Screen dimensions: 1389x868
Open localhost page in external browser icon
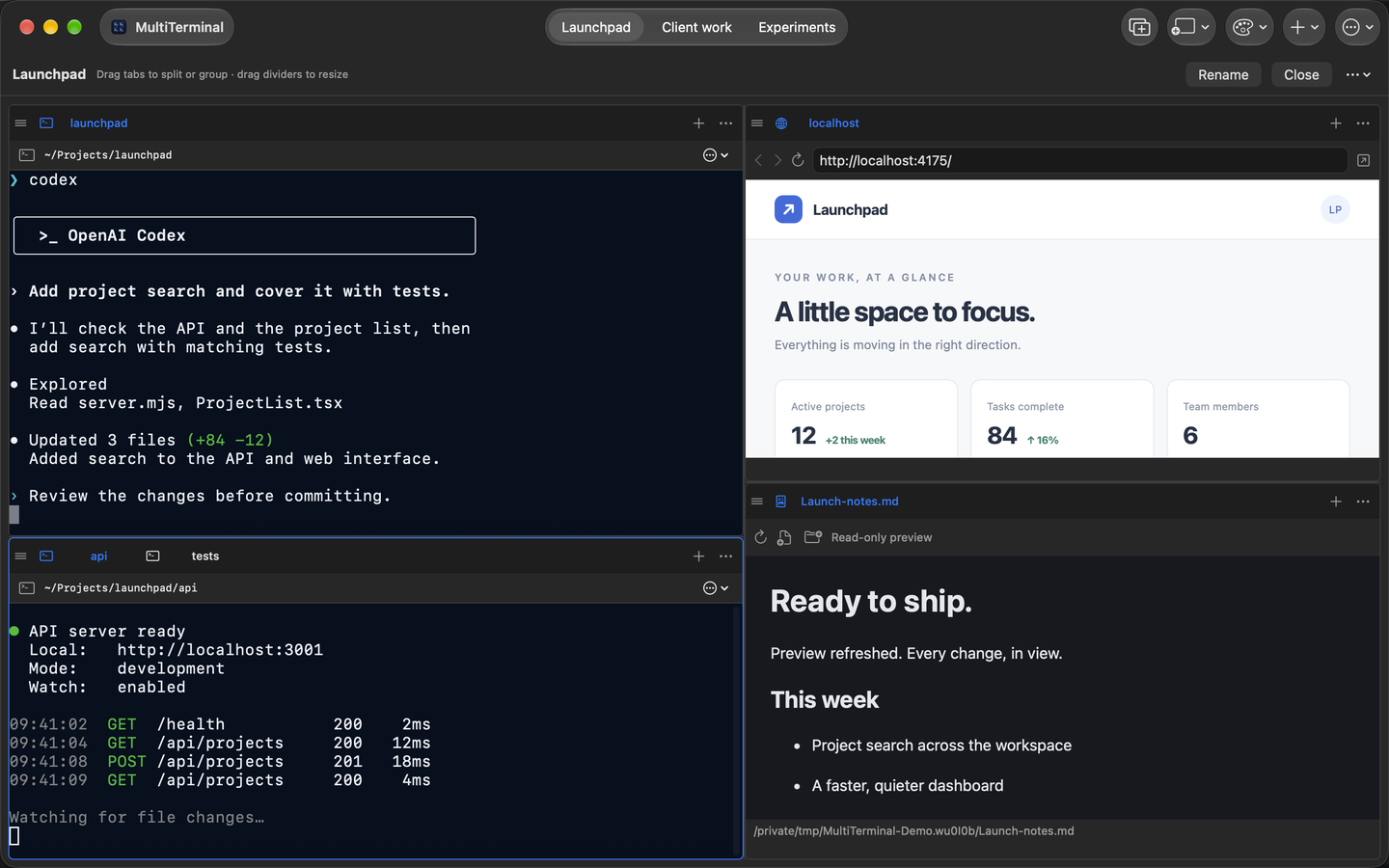pos(1363,160)
